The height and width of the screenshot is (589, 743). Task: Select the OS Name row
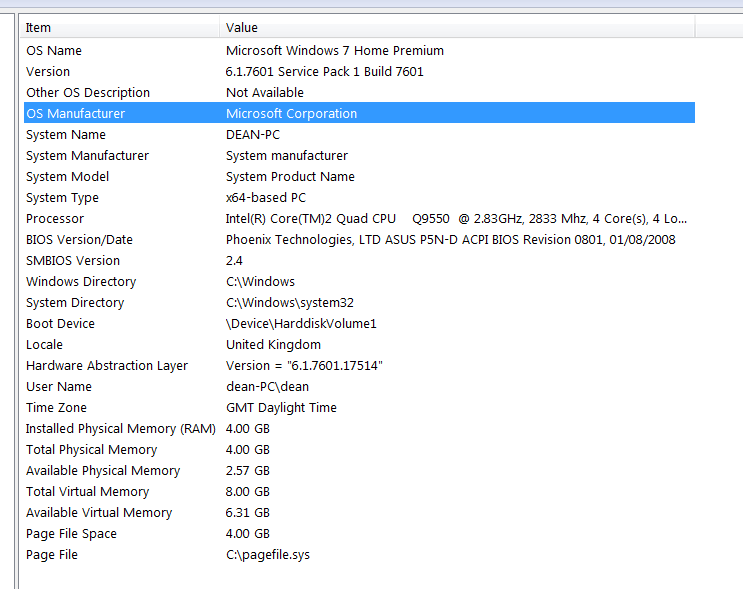click(x=54, y=51)
